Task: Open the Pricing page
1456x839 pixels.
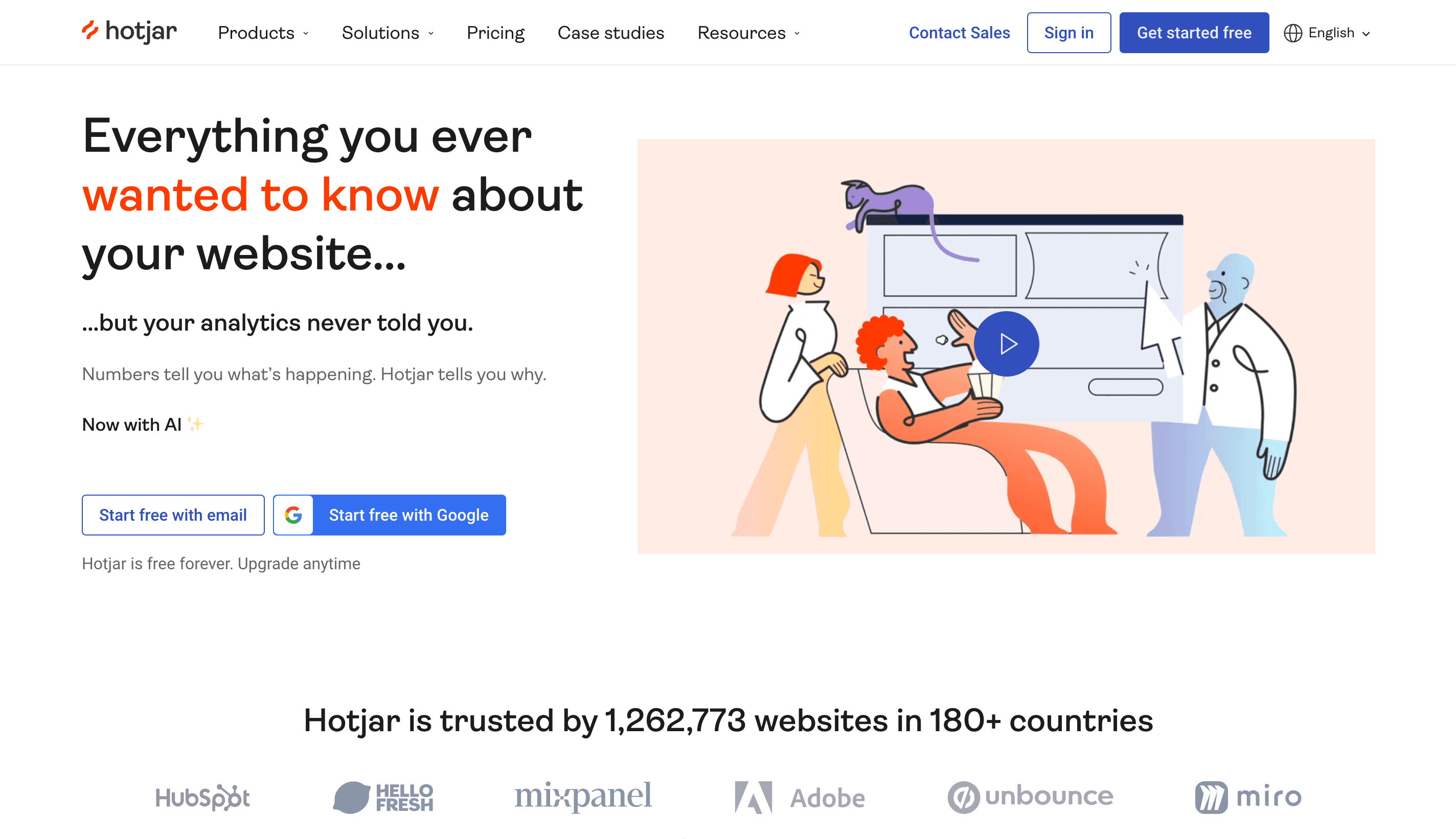Action: point(495,33)
